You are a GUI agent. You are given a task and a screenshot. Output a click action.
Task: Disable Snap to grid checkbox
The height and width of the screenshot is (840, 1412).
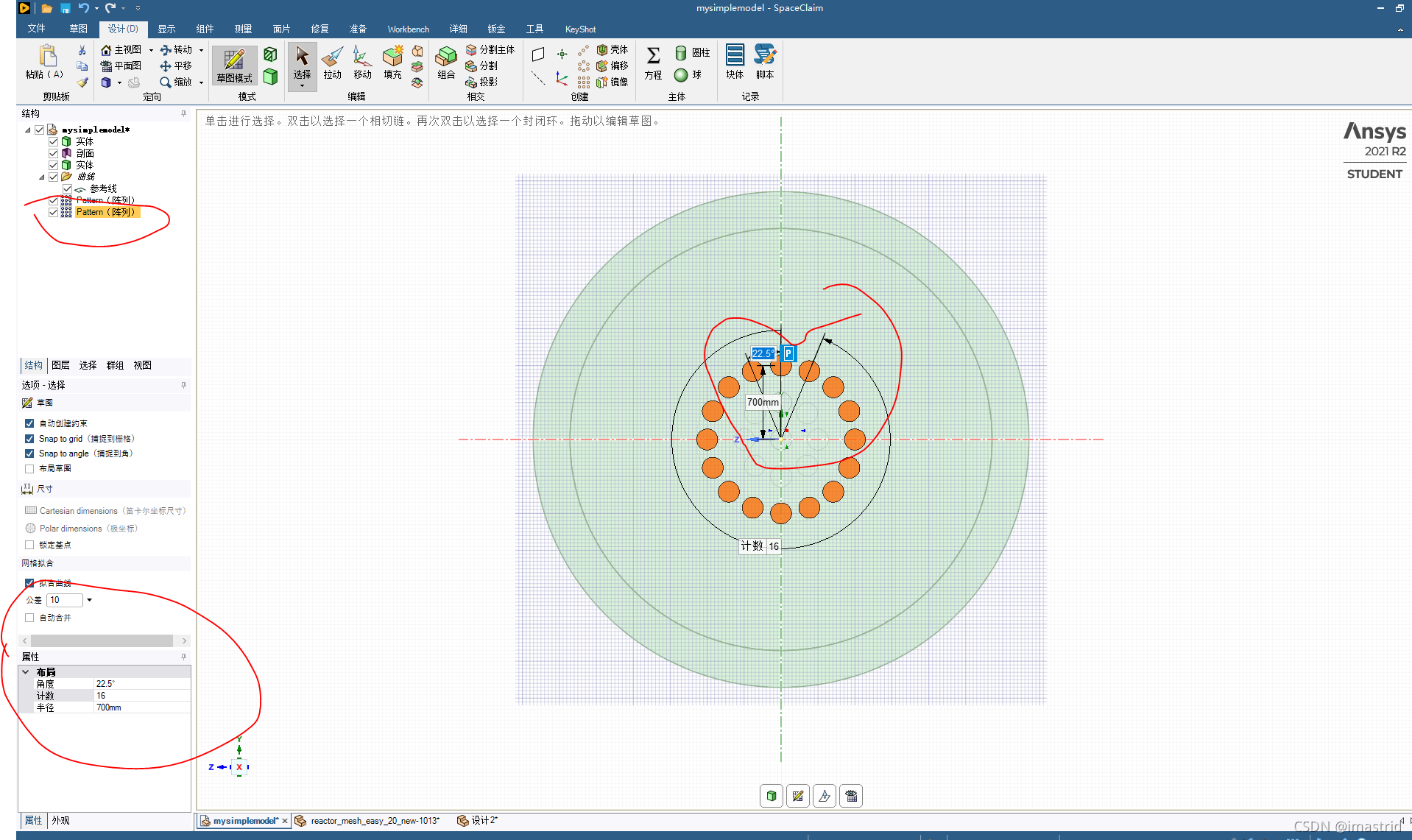click(29, 439)
